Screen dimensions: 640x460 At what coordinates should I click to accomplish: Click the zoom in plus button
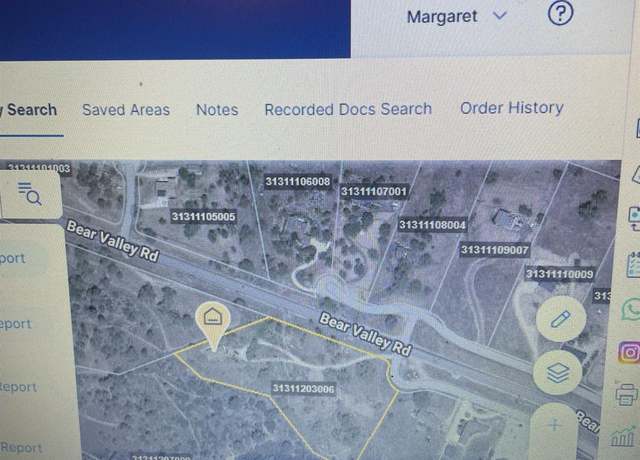click(x=554, y=426)
